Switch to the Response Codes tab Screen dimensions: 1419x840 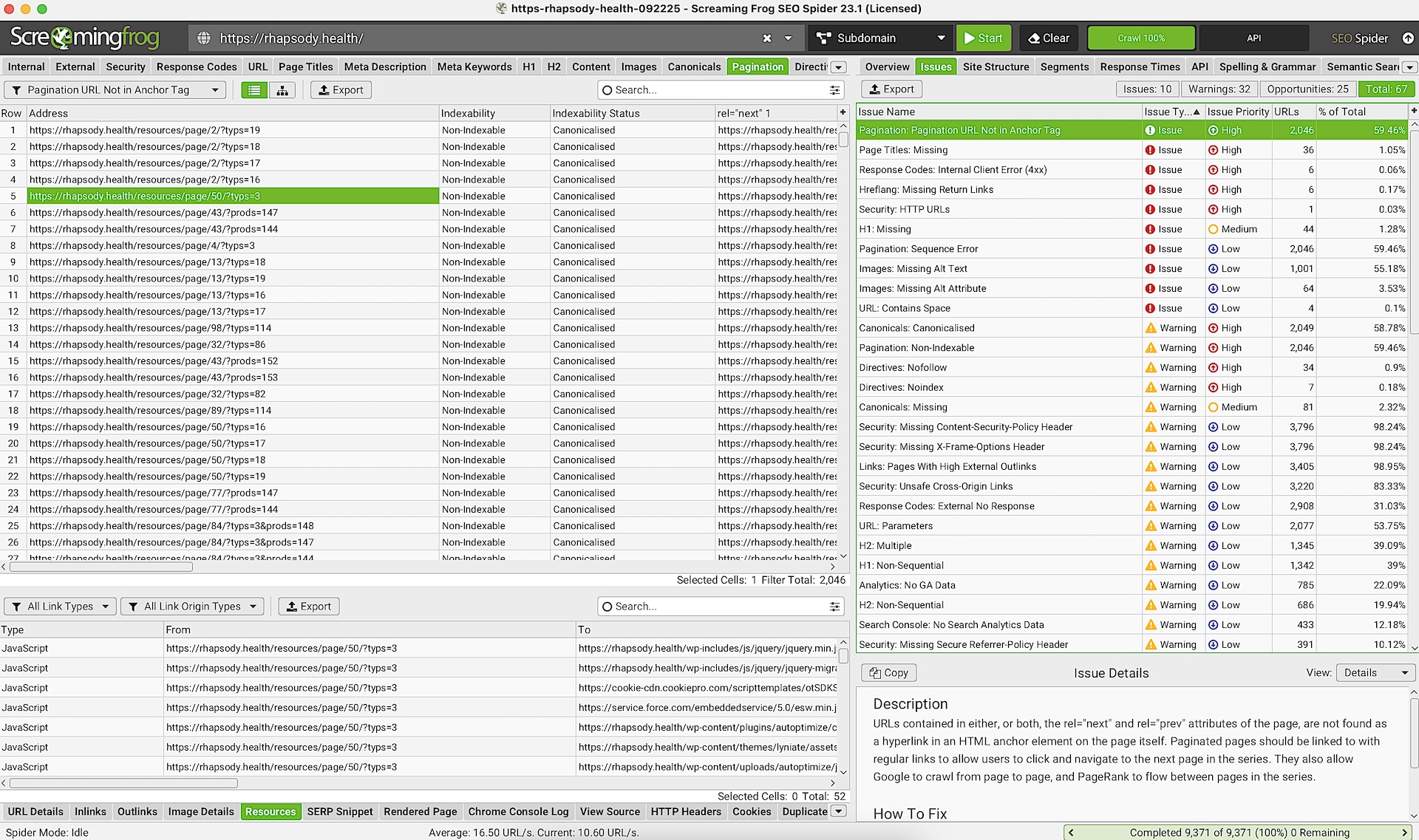click(197, 66)
